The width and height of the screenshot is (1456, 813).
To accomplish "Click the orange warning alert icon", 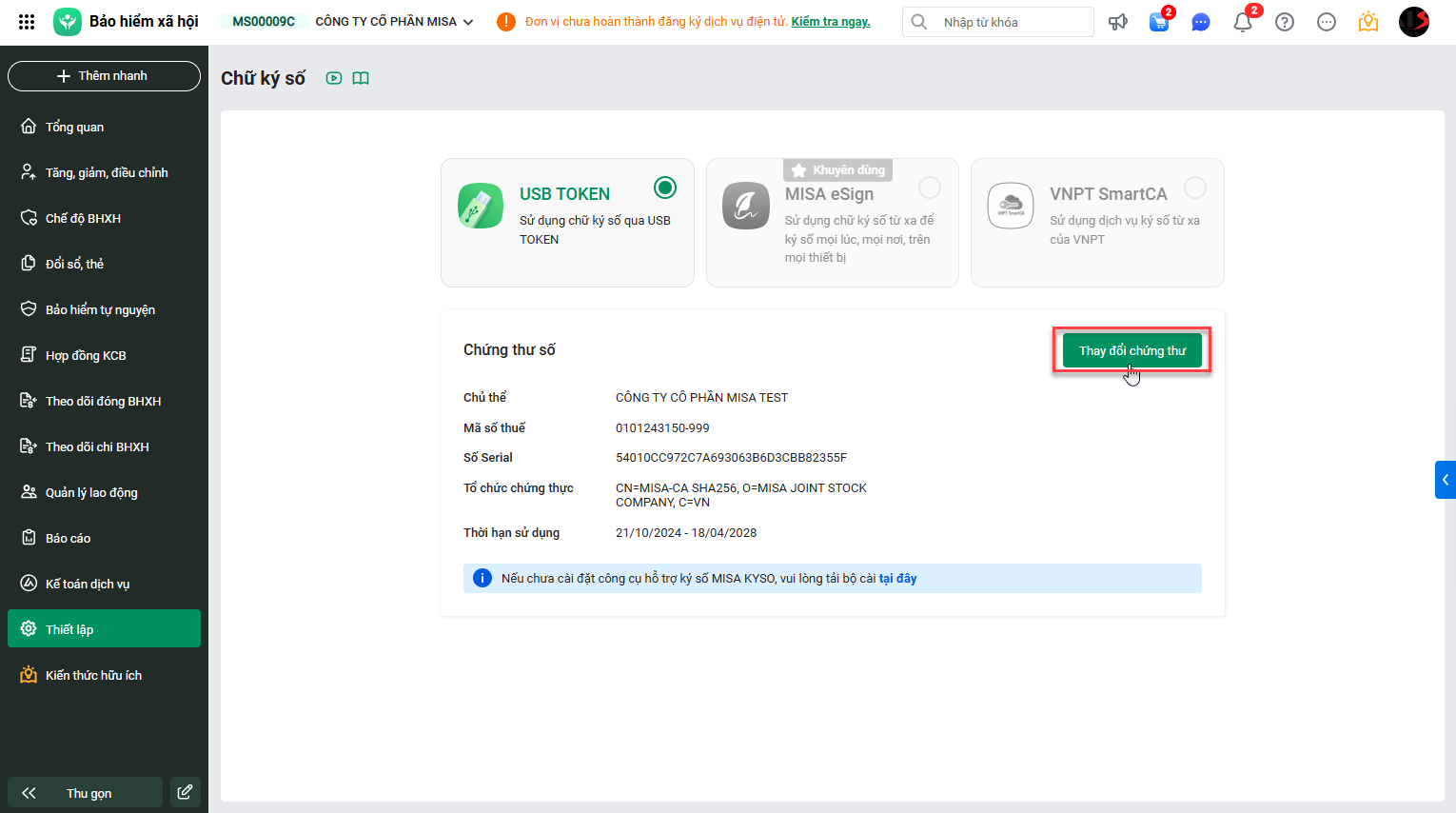I will (506, 22).
